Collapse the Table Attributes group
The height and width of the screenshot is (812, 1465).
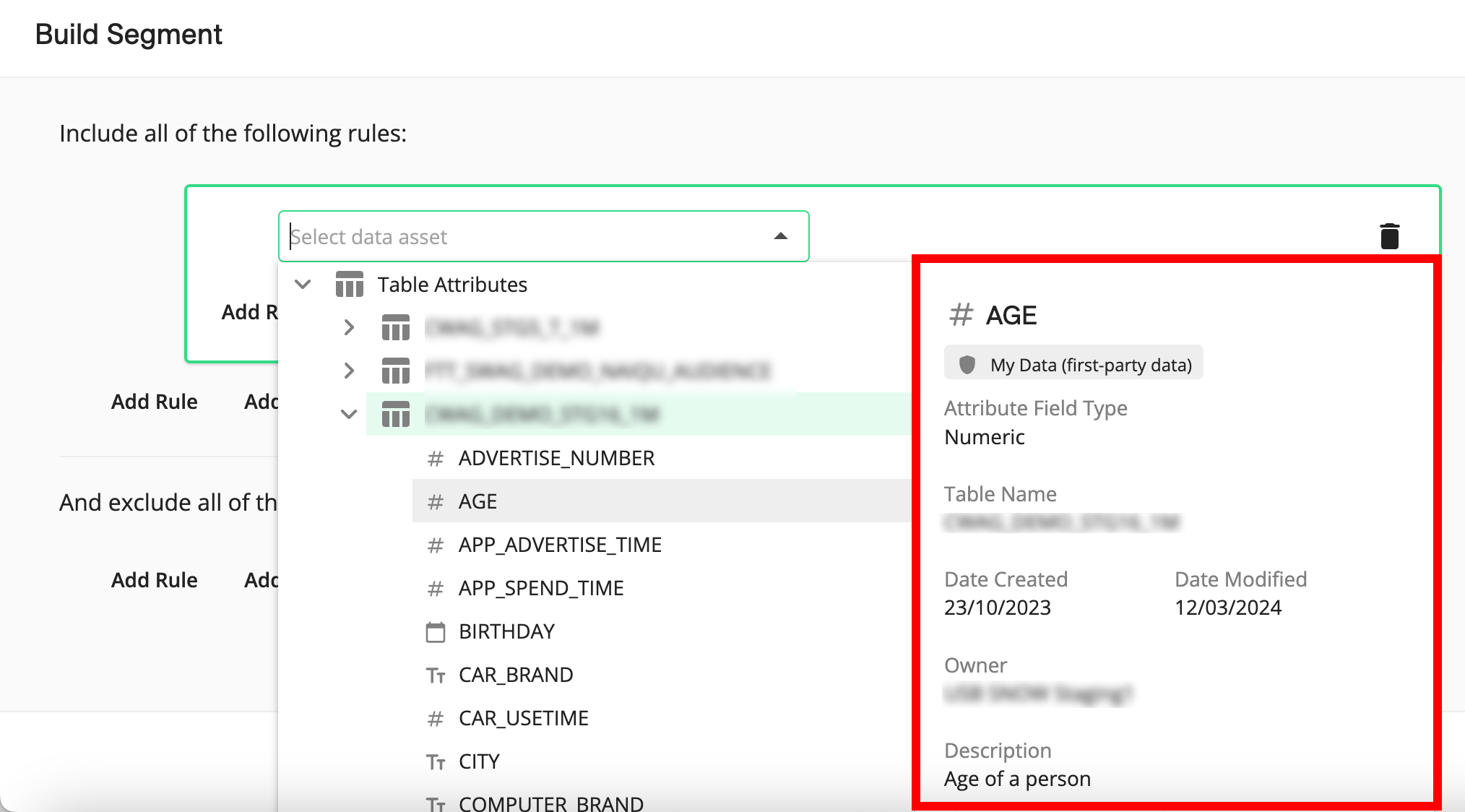[x=303, y=285]
